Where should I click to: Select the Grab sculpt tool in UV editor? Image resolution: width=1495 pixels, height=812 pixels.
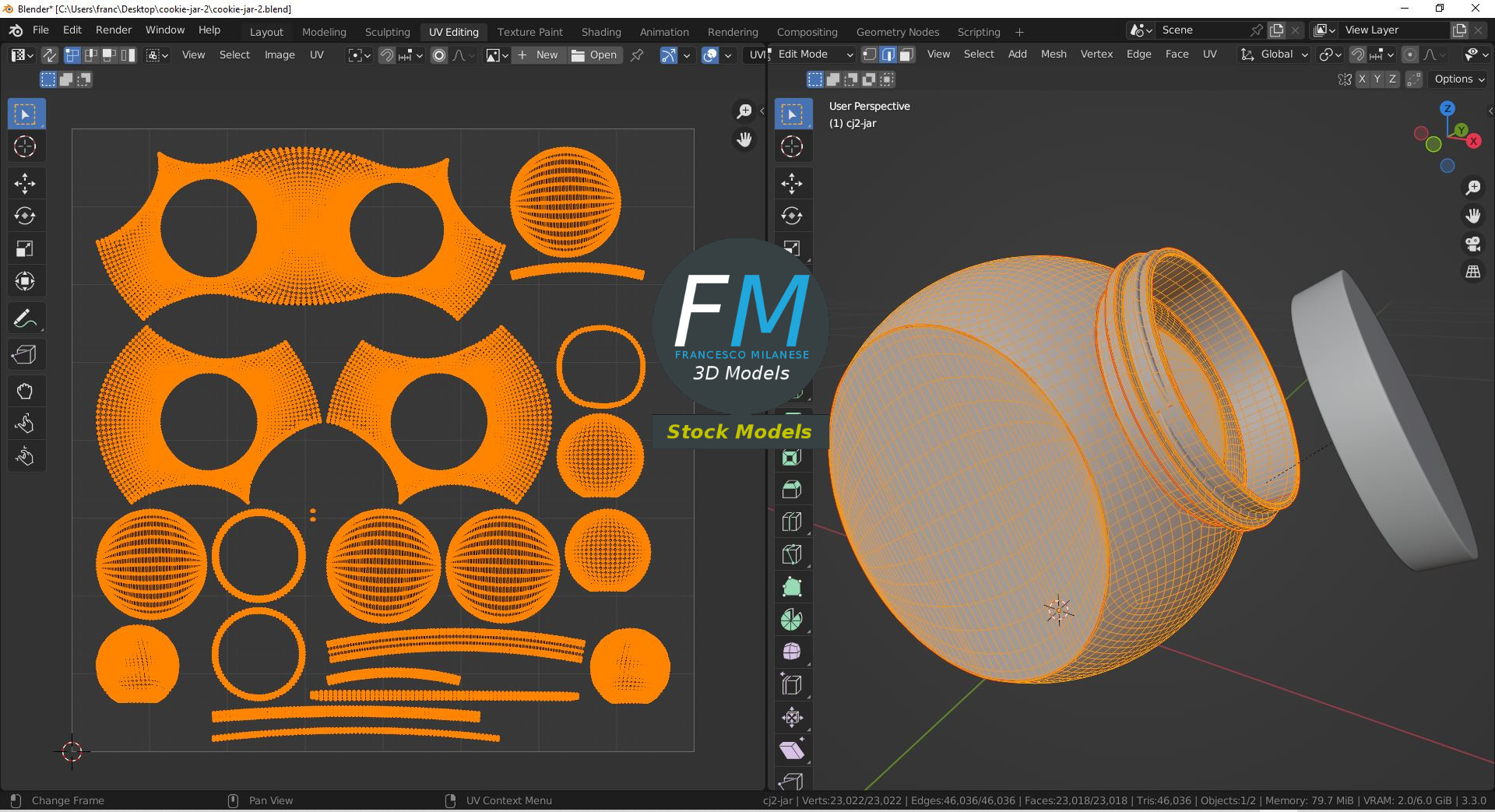(25, 391)
